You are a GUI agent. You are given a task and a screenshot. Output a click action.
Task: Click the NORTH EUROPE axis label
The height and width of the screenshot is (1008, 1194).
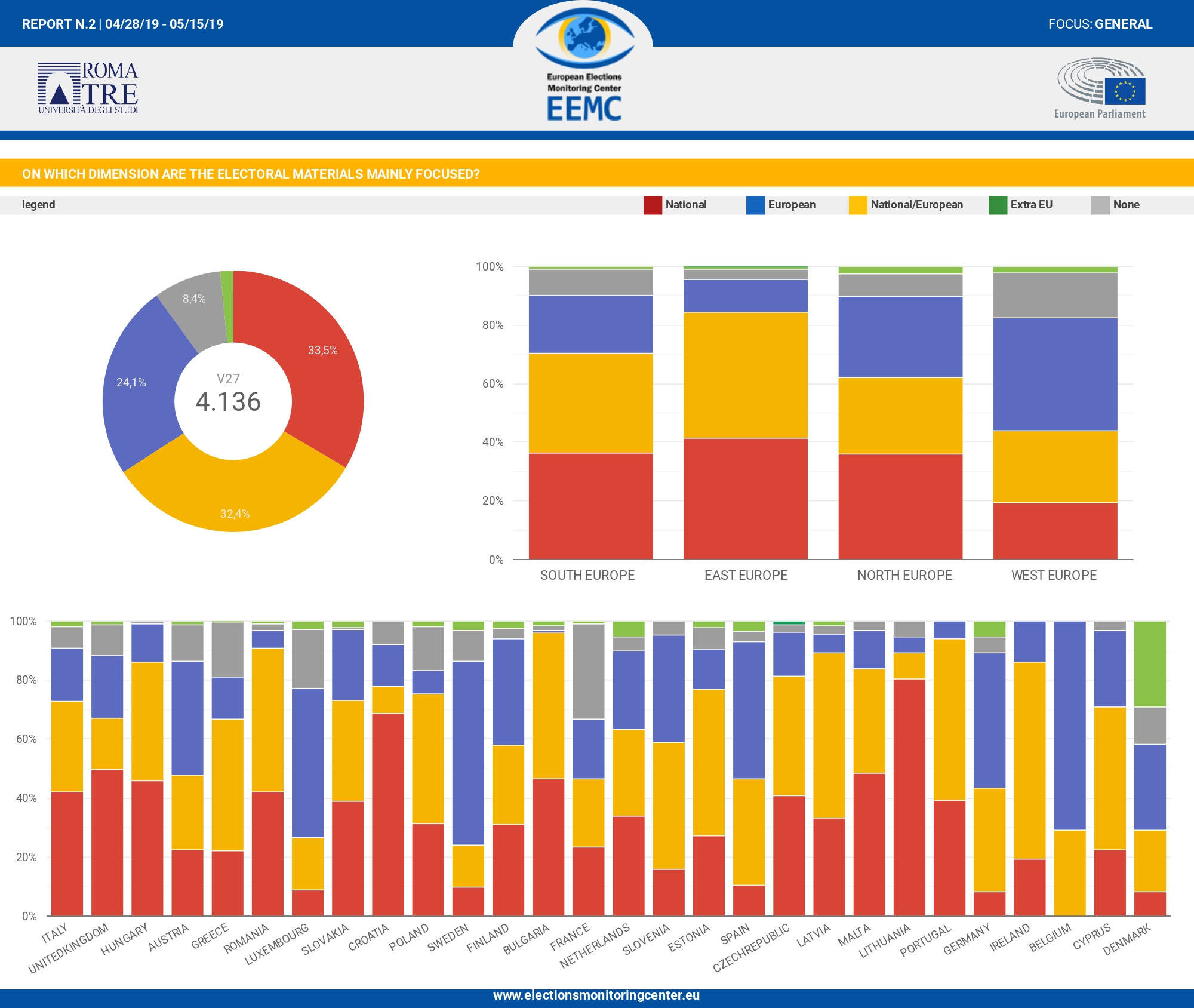904,575
